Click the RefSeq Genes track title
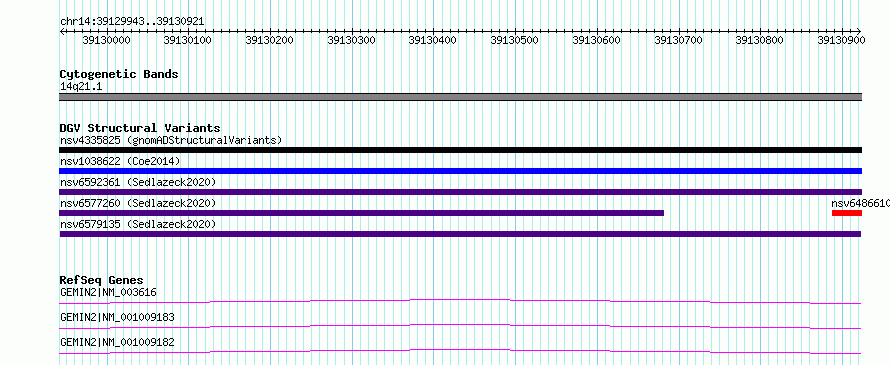 click(x=102, y=280)
